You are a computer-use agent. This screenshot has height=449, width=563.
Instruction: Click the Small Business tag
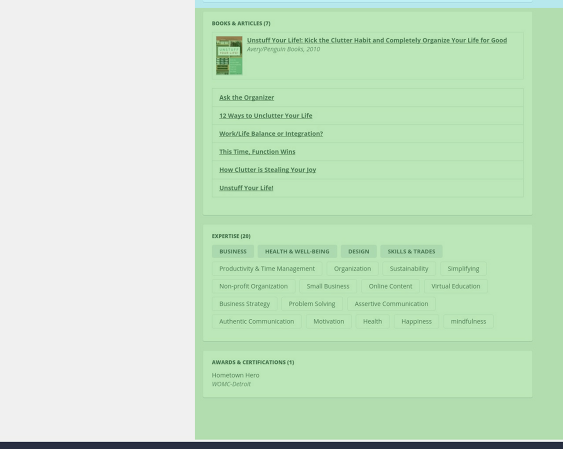[x=328, y=286]
